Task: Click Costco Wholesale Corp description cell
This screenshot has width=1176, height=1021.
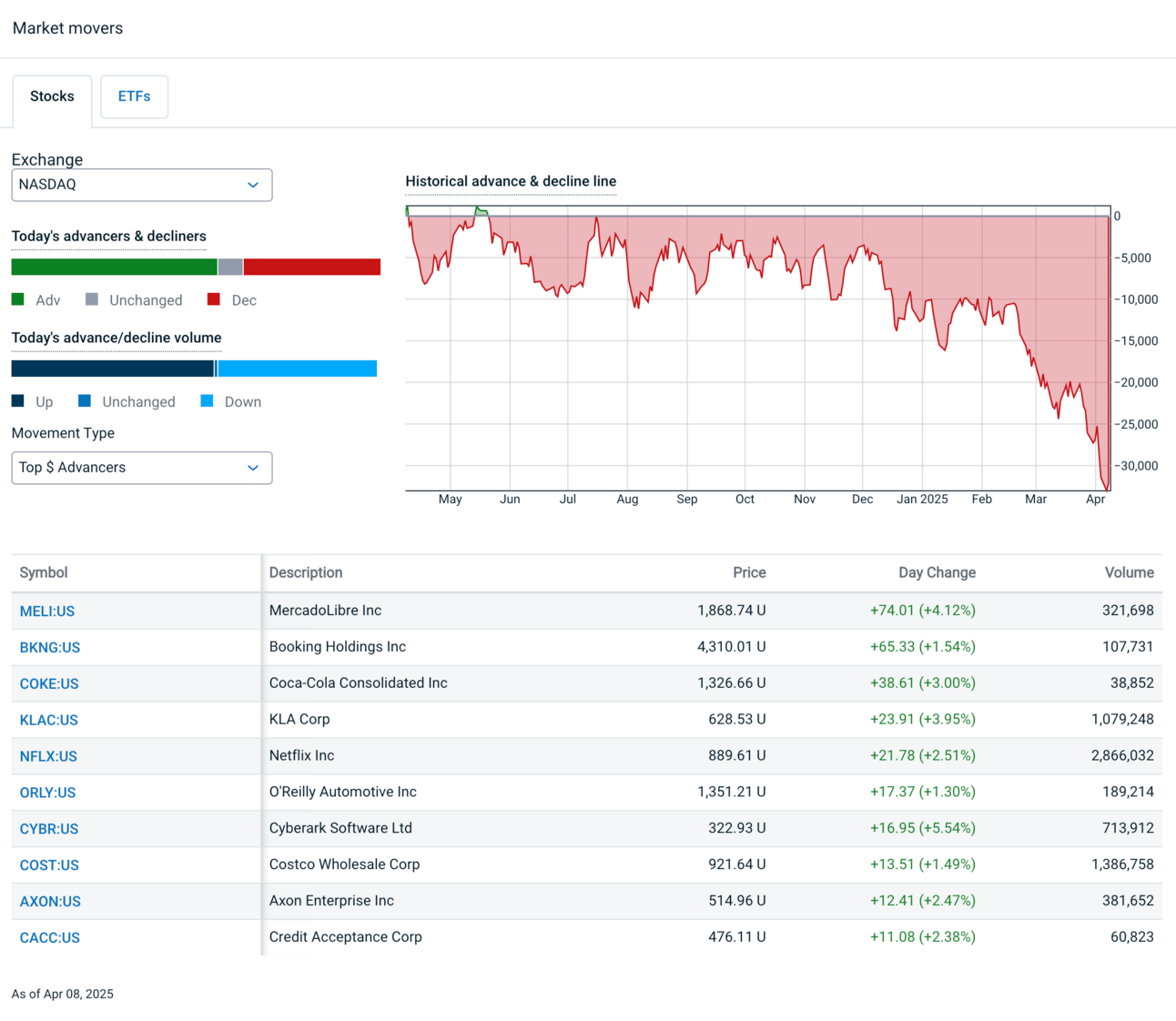Action: [x=344, y=864]
